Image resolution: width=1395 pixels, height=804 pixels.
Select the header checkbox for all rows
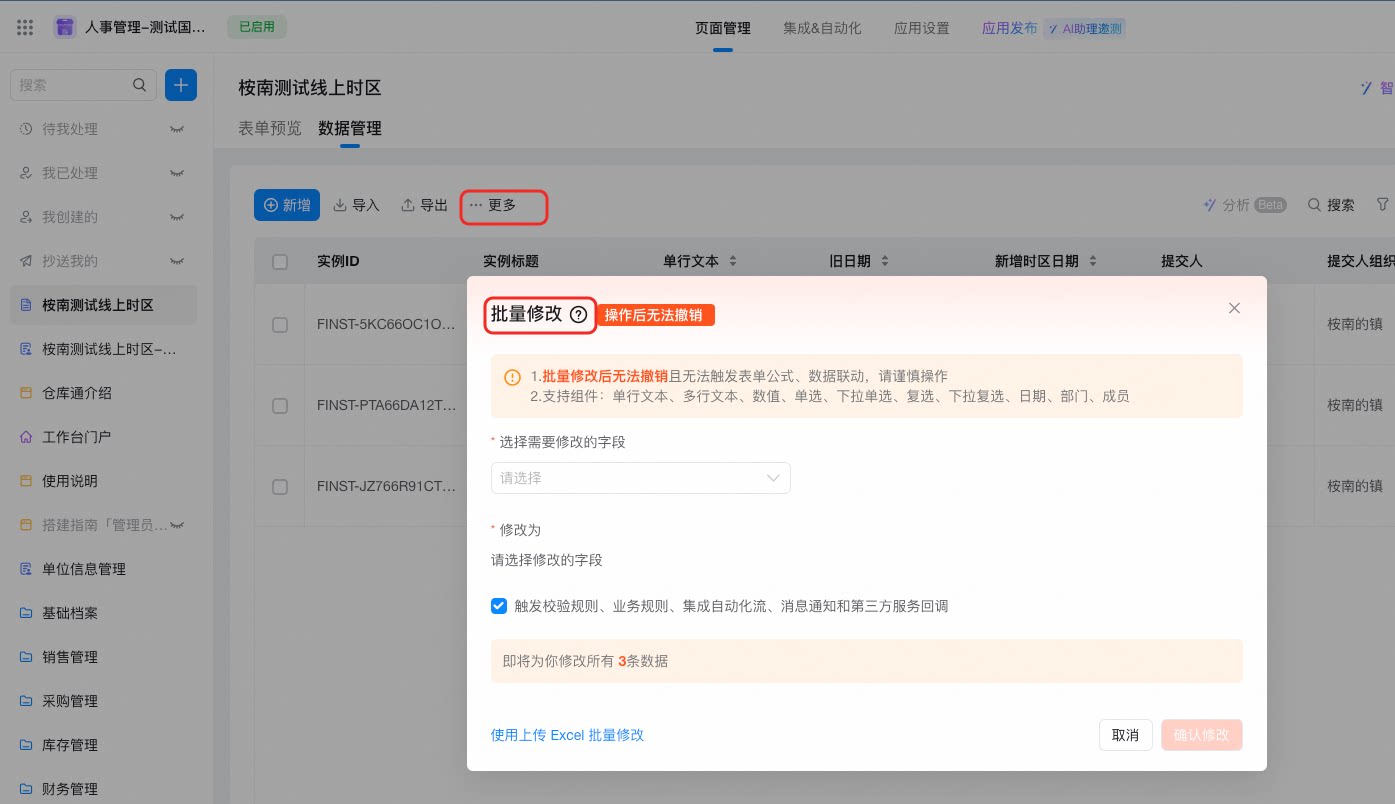pyautogui.click(x=280, y=261)
